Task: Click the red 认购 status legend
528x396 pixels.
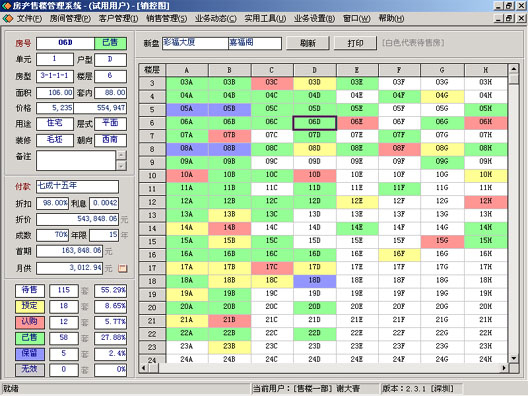Action: coord(30,322)
